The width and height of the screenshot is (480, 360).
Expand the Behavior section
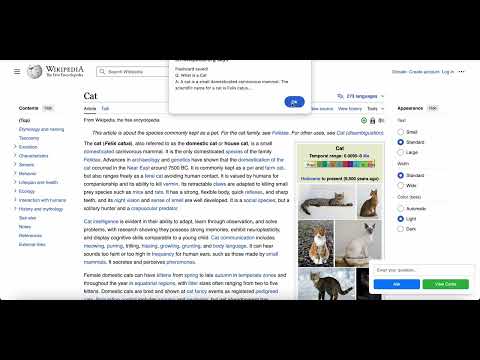[x=15, y=173]
